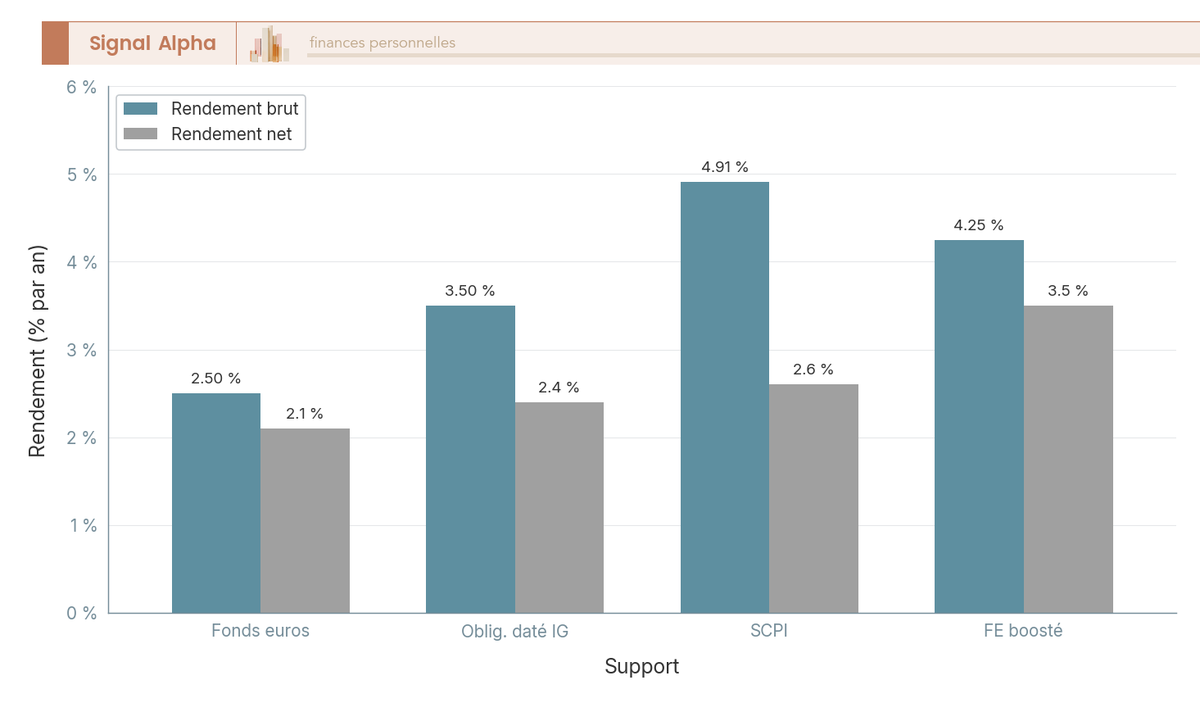The image size is (1200, 721).
Task: Toggle the Rendement net legend entry
Action: (x=208, y=134)
